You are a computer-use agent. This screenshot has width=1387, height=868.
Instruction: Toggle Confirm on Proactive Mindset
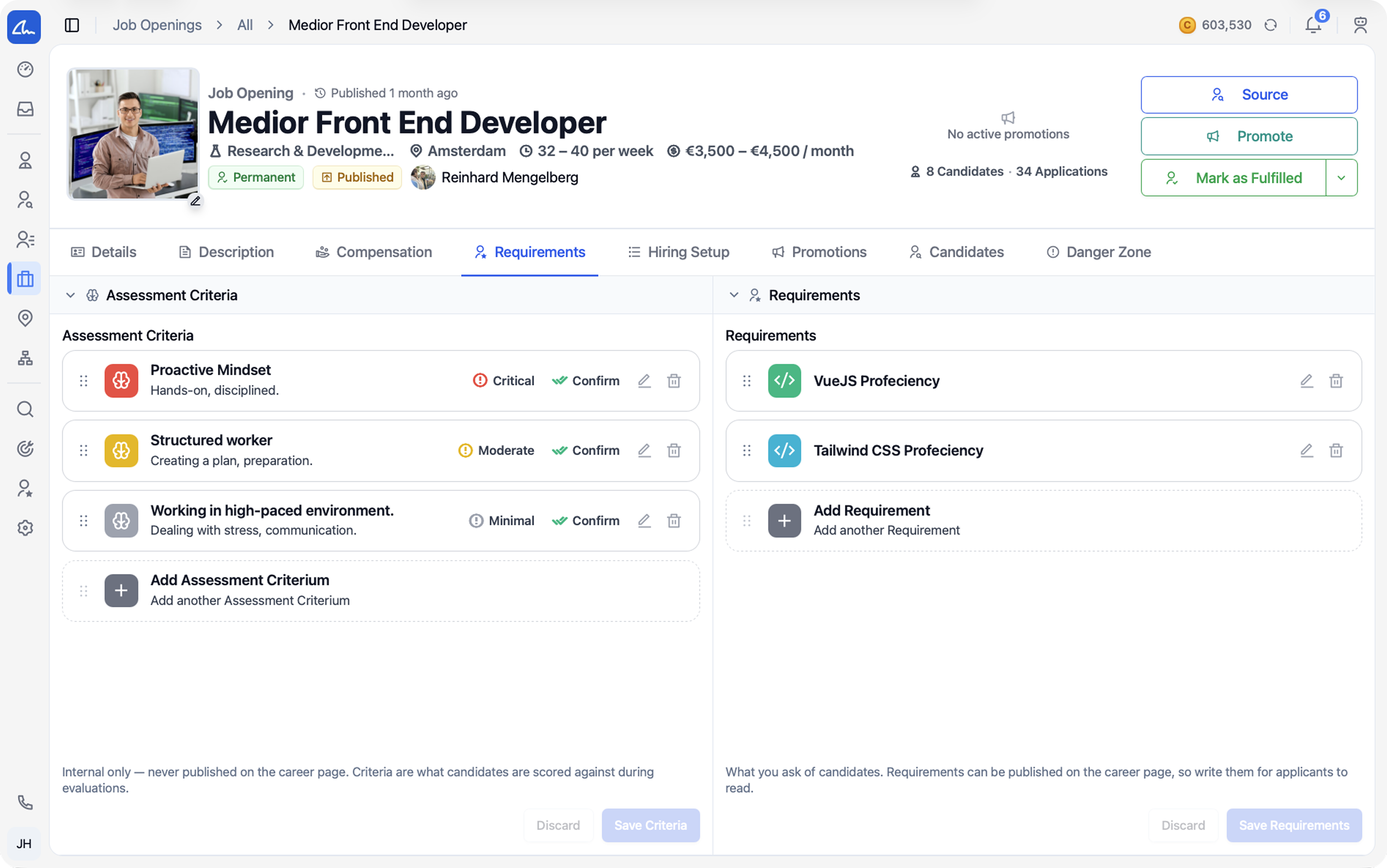coord(585,381)
